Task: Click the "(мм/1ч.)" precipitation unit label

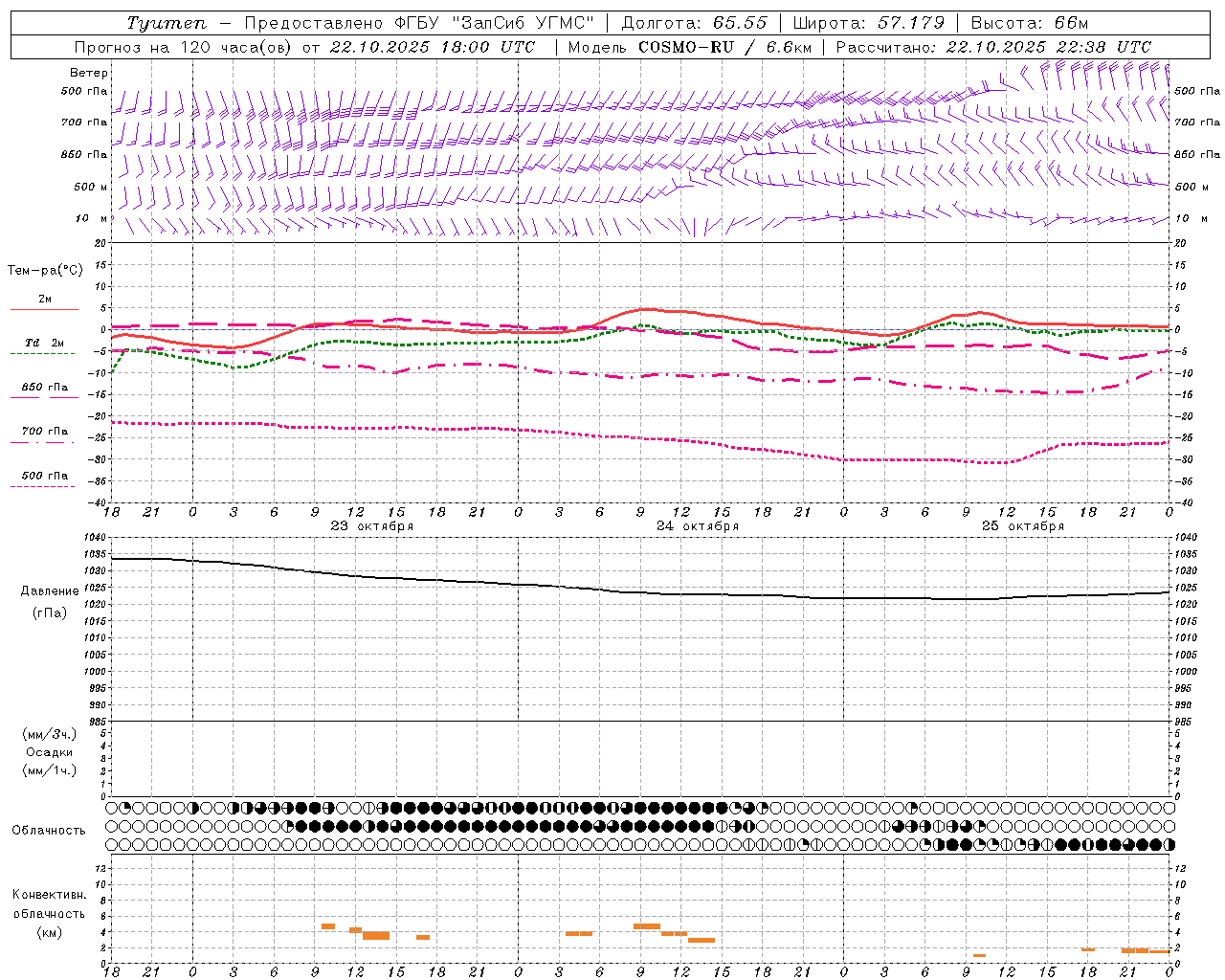Action: (x=50, y=770)
